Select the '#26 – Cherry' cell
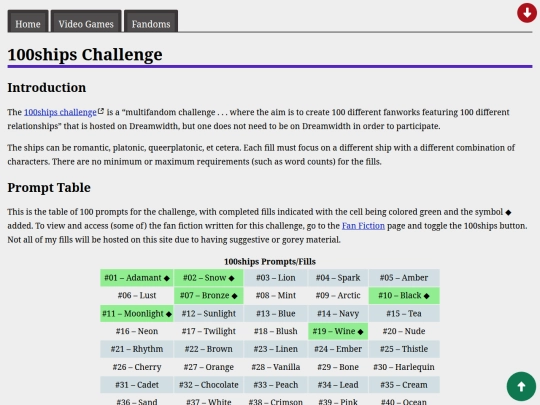 point(137,367)
